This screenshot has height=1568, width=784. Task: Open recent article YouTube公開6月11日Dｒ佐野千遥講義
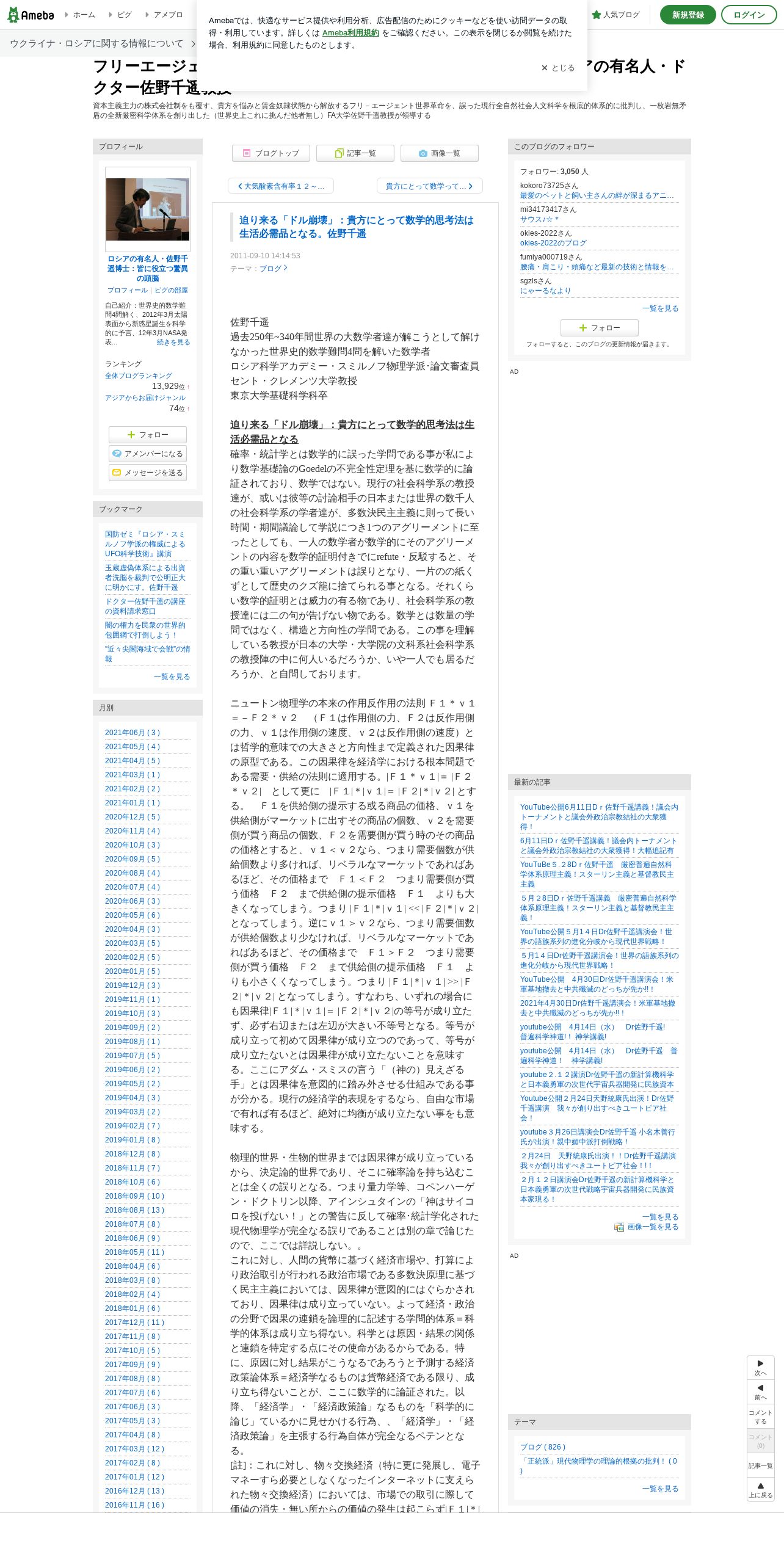(x=599, y=817)
